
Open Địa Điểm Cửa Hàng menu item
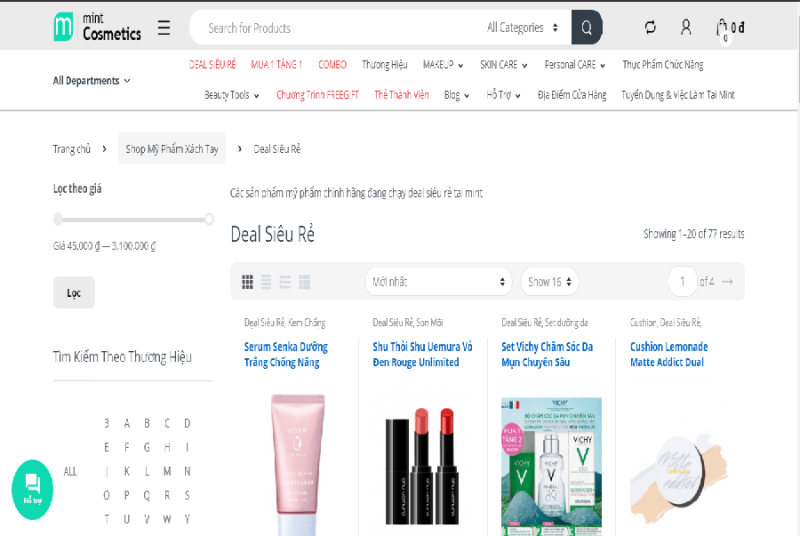coord(572,95)
